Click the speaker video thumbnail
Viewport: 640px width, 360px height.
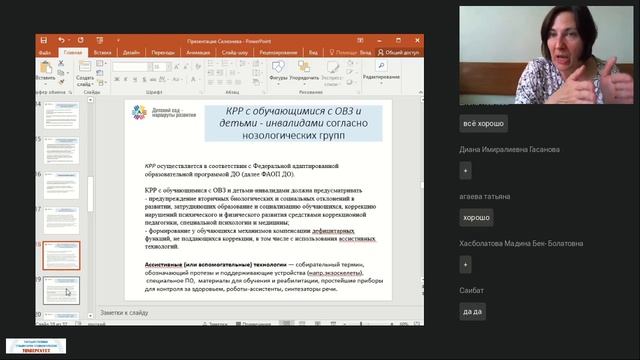(x=547, y=55)
